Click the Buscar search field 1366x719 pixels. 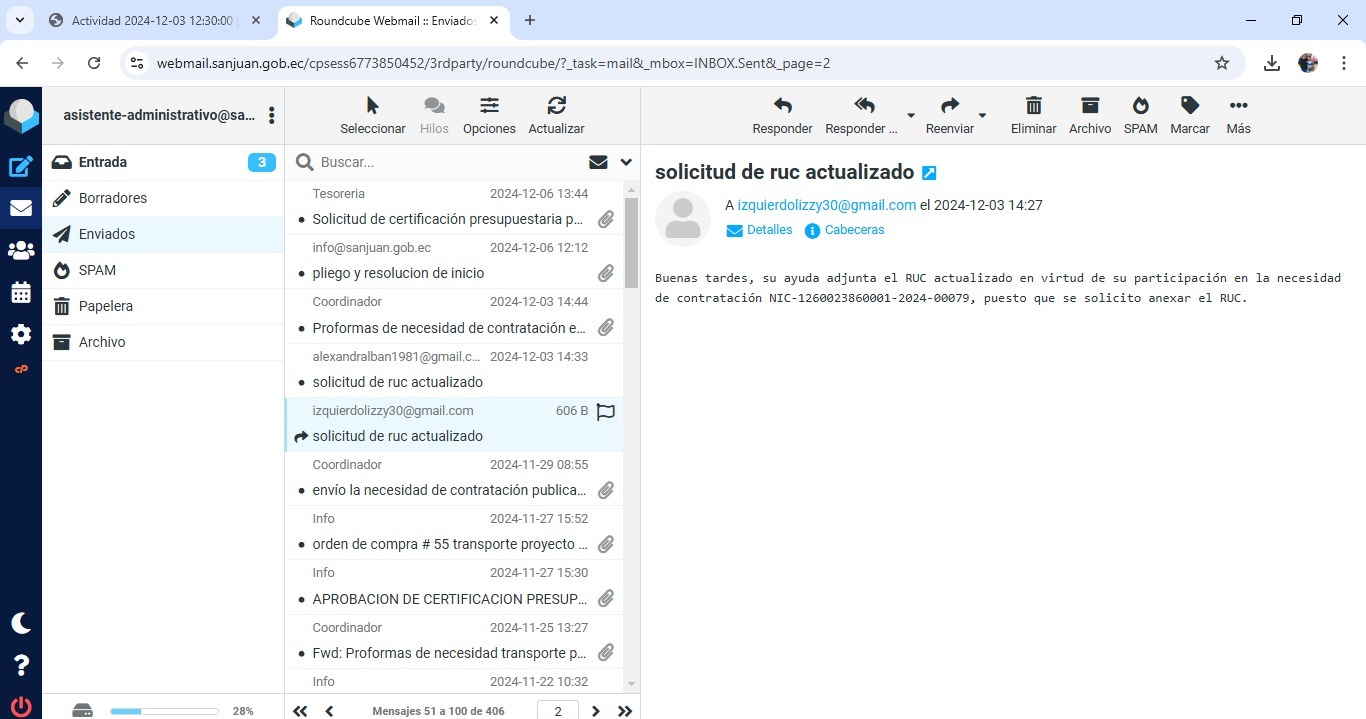click(x=450, y=162)
